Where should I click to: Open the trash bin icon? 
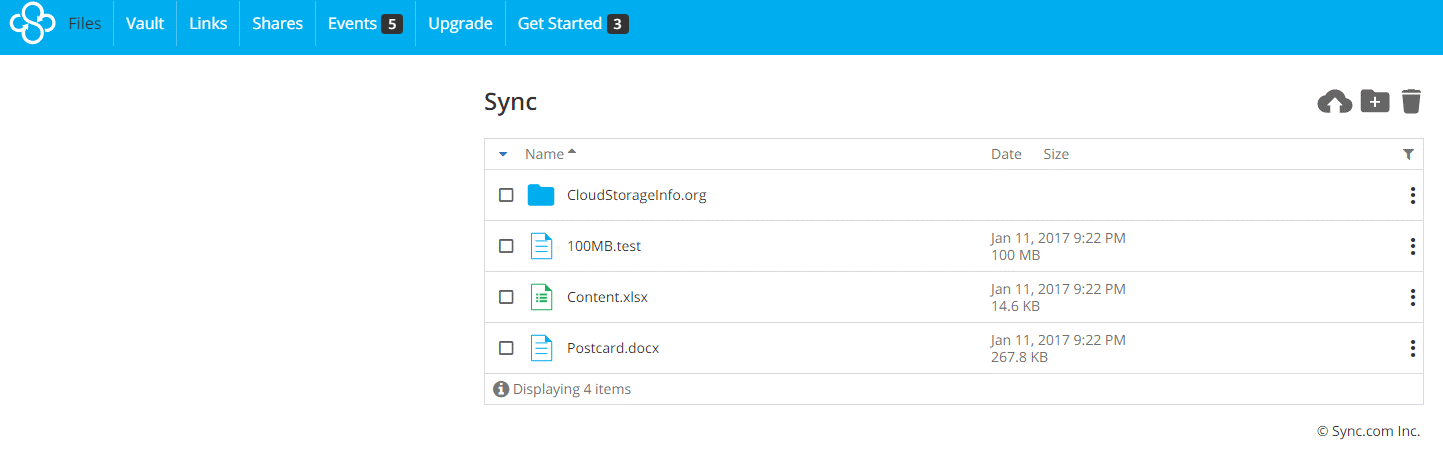(x=1411, y=101)
